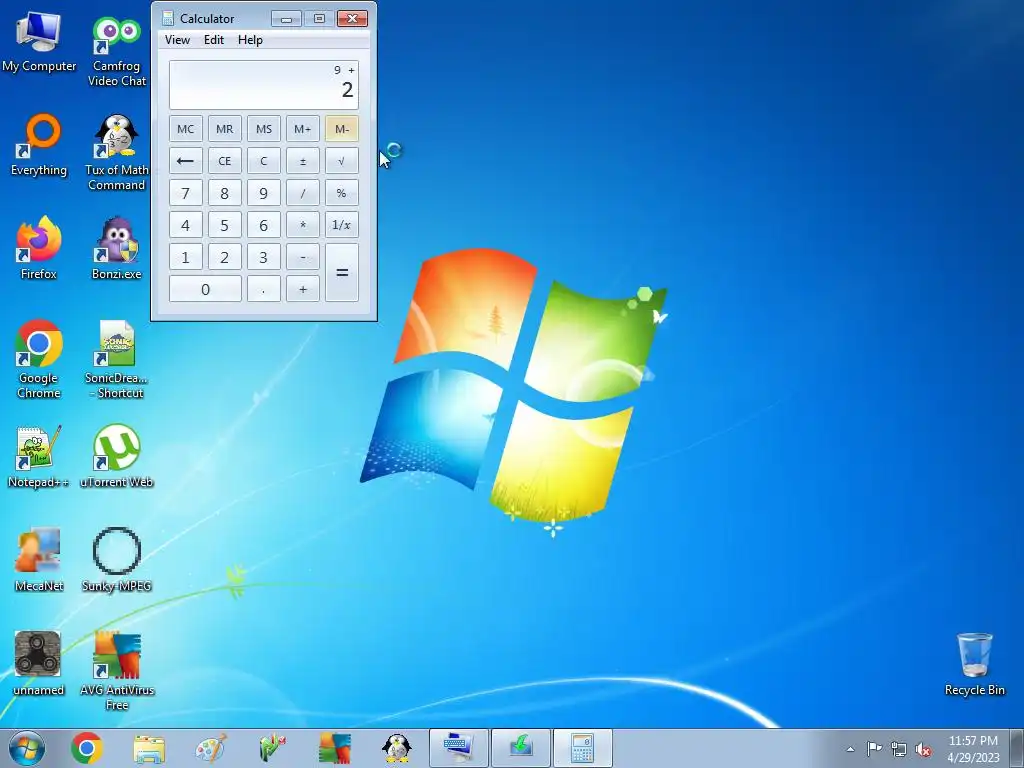This screenshot has width=1024, height=768.
Task: Click the MC memory clear button
Action: [x=185, y=129]
